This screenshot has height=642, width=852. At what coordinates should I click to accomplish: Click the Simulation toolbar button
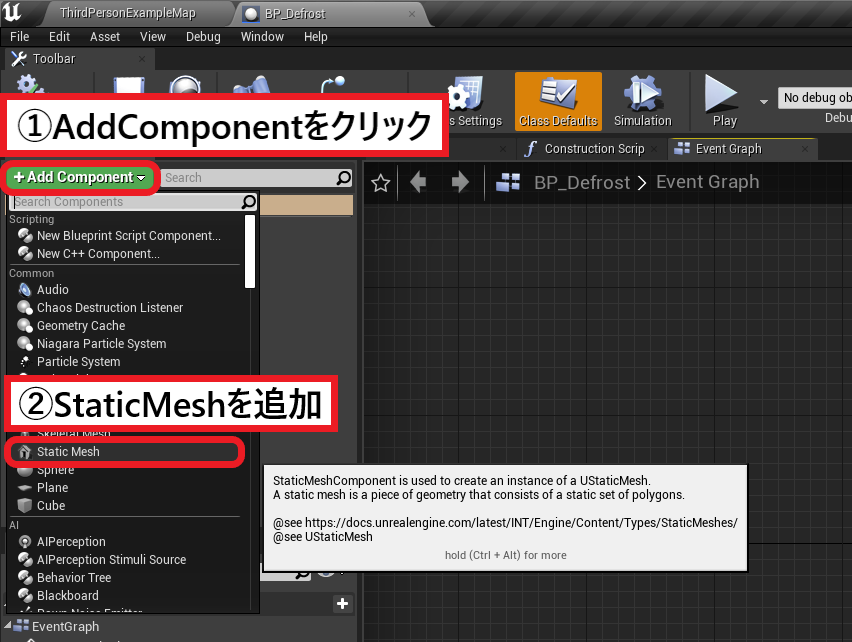[x=643, y=102]
